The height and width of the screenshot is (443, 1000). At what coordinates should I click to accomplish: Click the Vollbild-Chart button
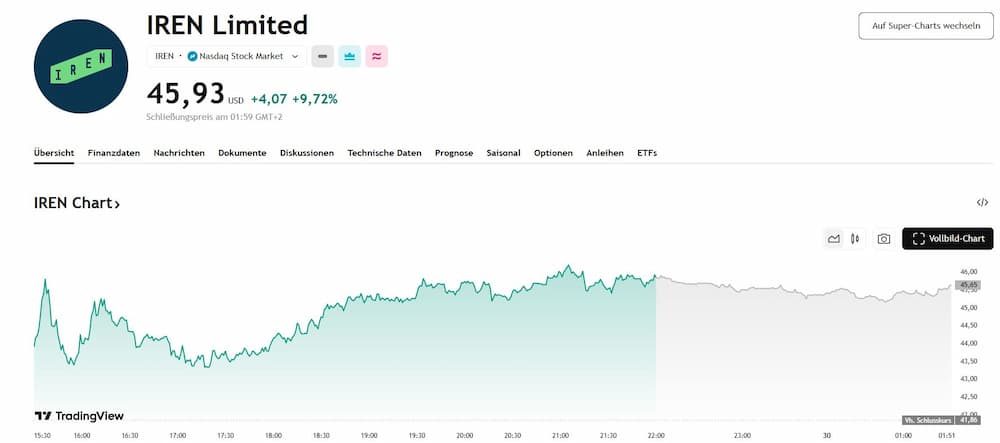pyautogui.click(x=949, y=238)
